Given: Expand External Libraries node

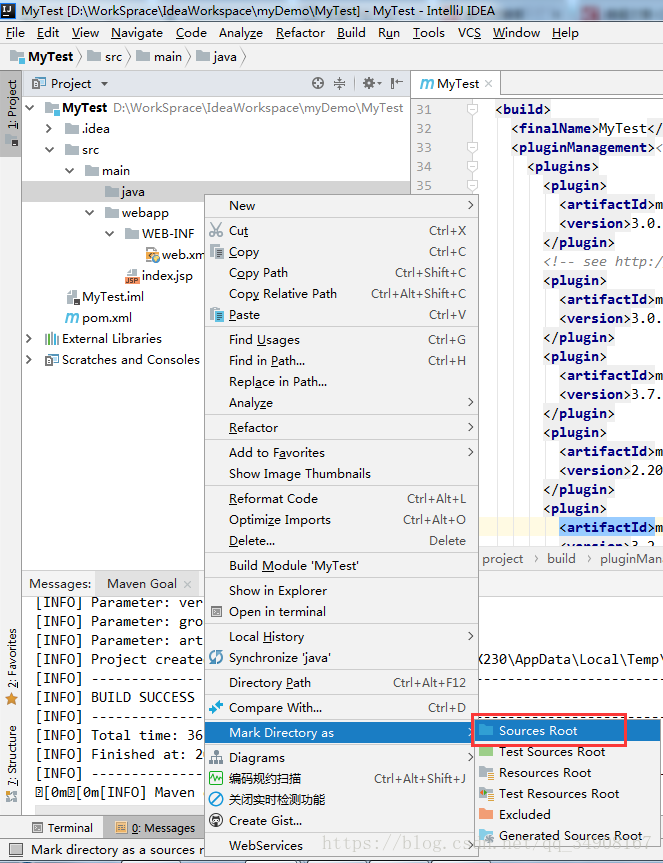Looking at the screenshot, I should (29, 338).
